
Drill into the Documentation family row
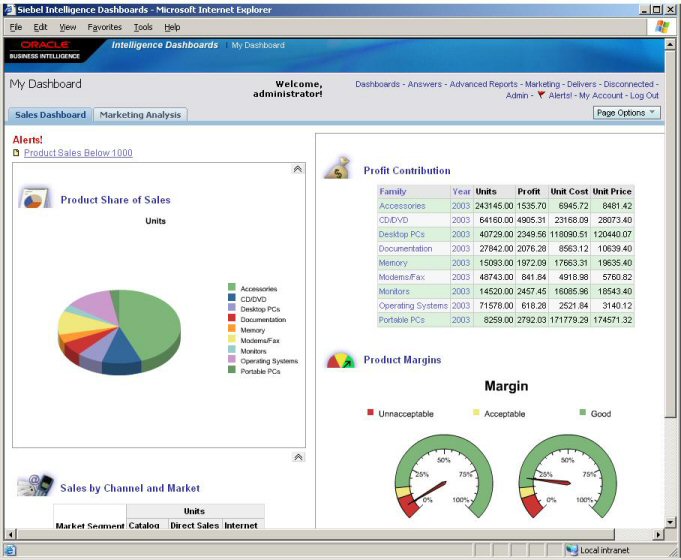click(x=405, y=249)
